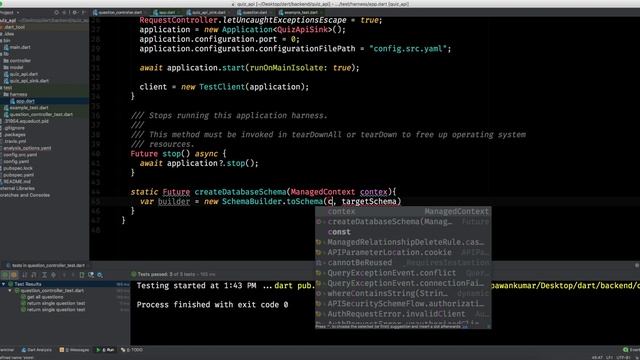This screenshot has width=640, height=360.
Task: Choose ManagedRelationshipDeleteRule completion suggestion
Action: 403,242
